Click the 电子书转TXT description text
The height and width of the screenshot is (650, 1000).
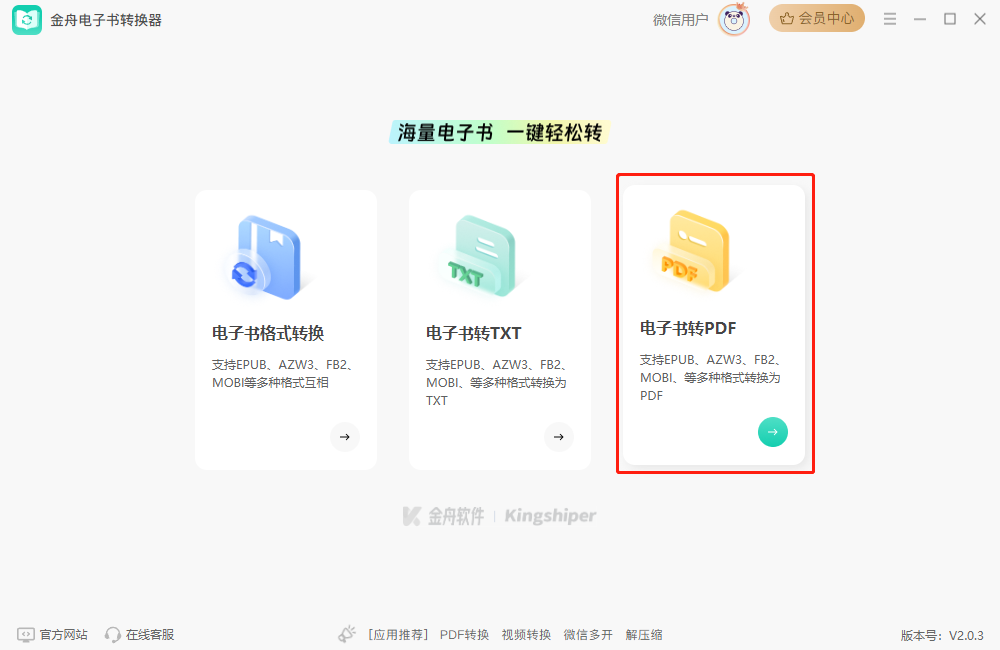click(497, 383)
